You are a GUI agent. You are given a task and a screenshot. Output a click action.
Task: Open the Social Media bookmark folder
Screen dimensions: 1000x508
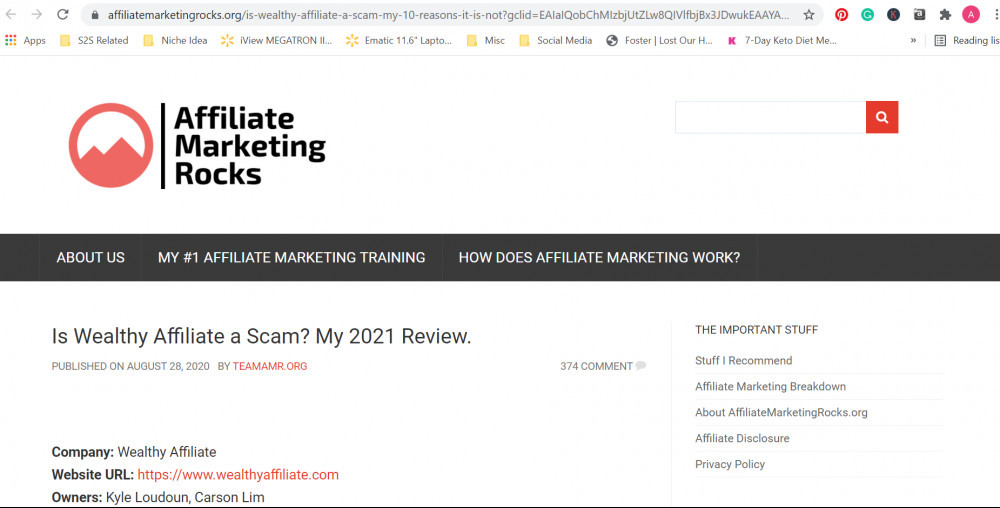(555, 41)
